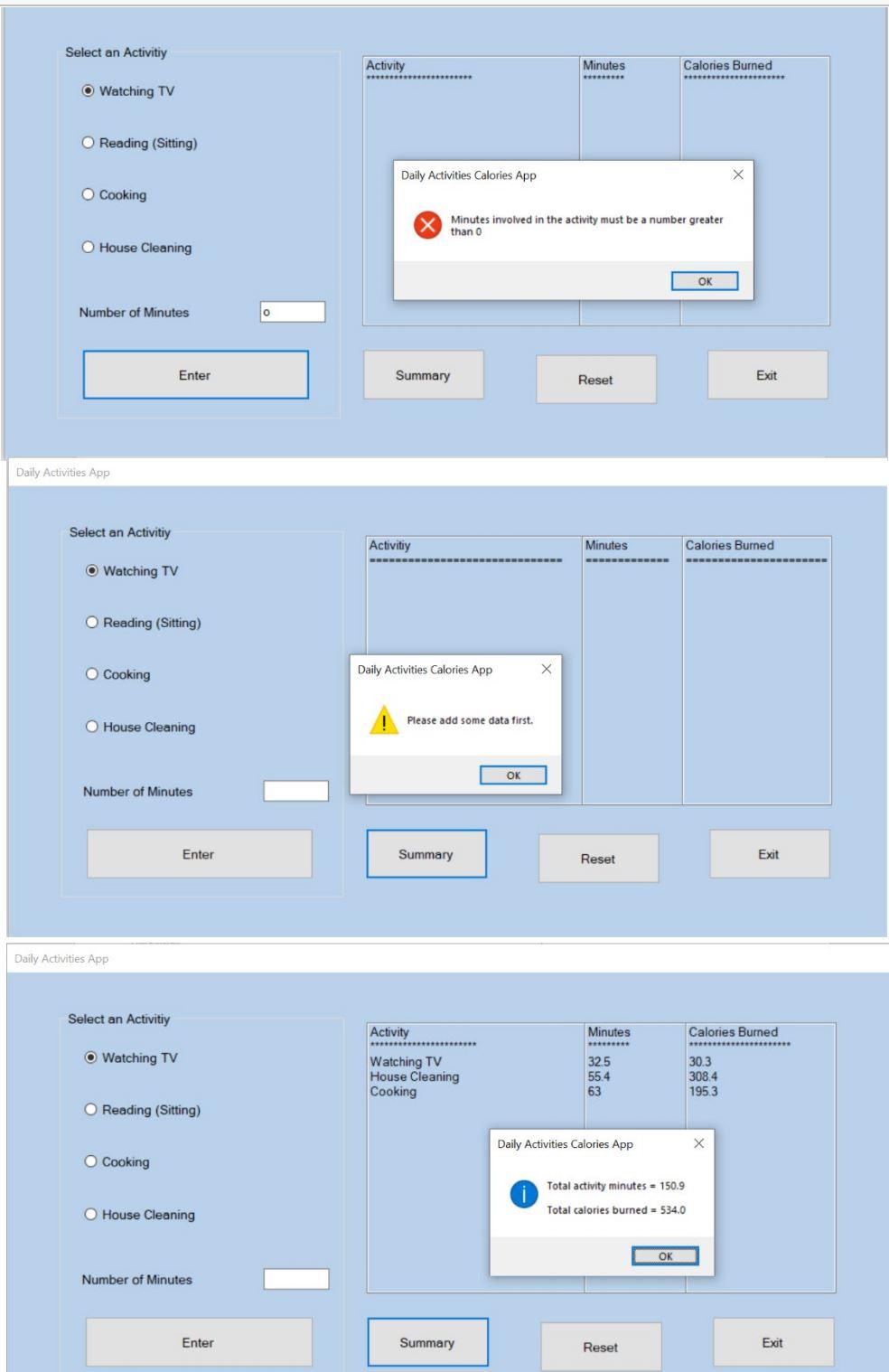
Task: Click Exit button in the totals-dialog window
Action: click(x=773, y=1343)
